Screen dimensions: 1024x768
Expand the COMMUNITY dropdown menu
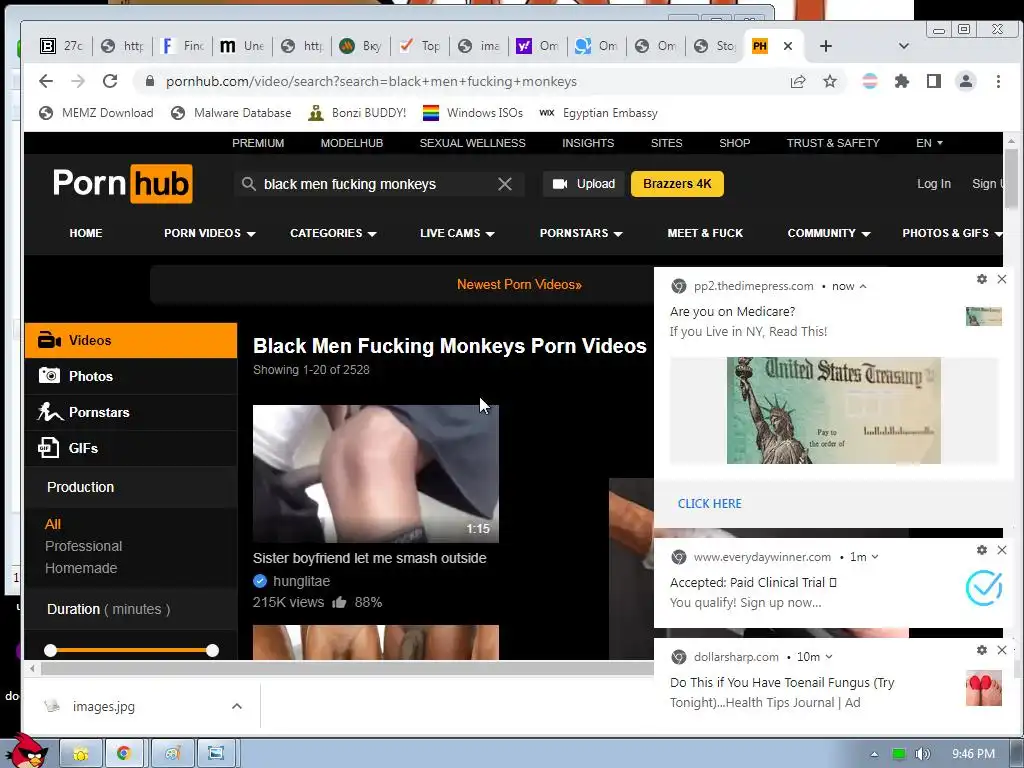pos(829,233)
